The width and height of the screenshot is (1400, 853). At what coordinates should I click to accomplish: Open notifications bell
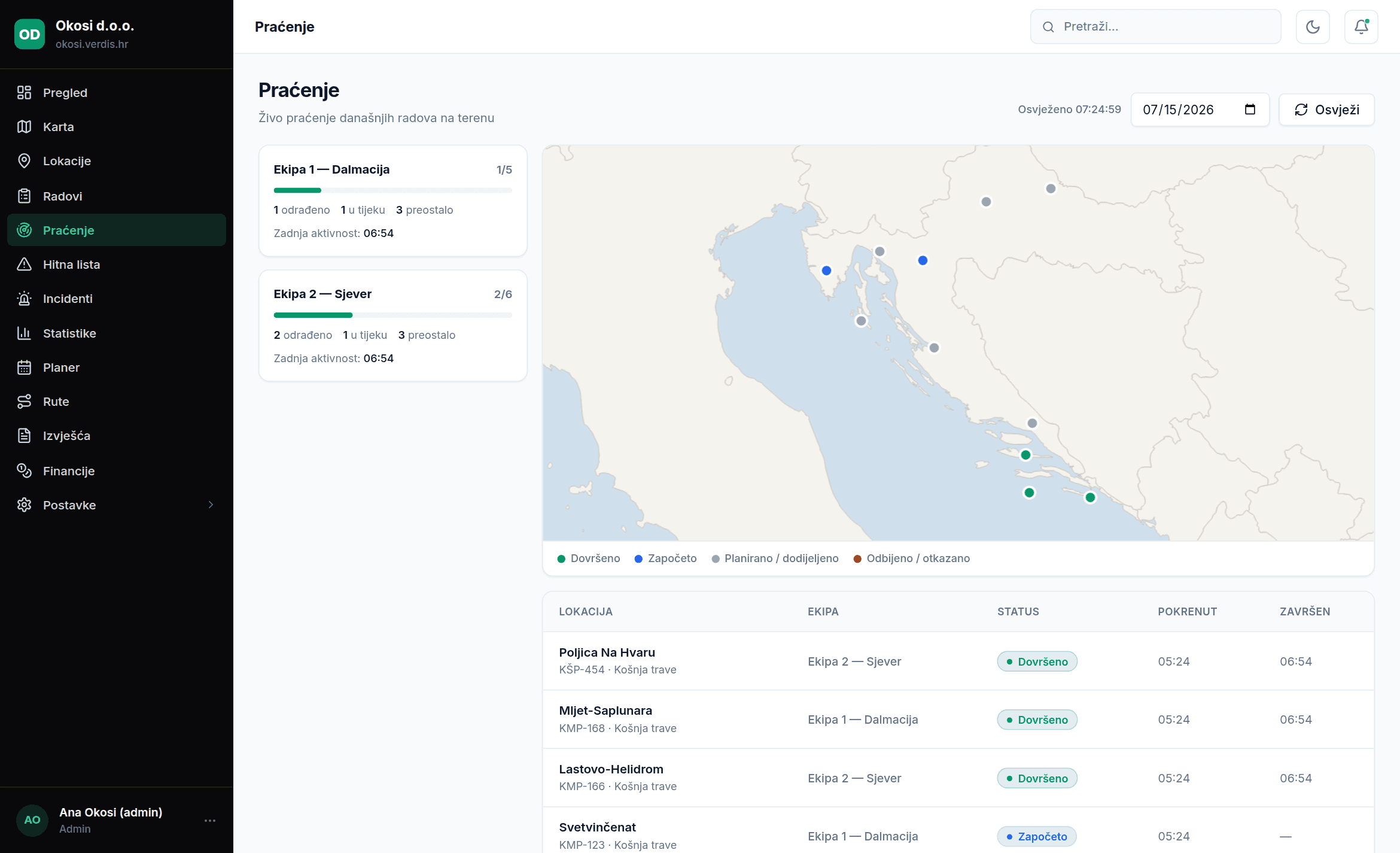click(x=1361, y=26)
